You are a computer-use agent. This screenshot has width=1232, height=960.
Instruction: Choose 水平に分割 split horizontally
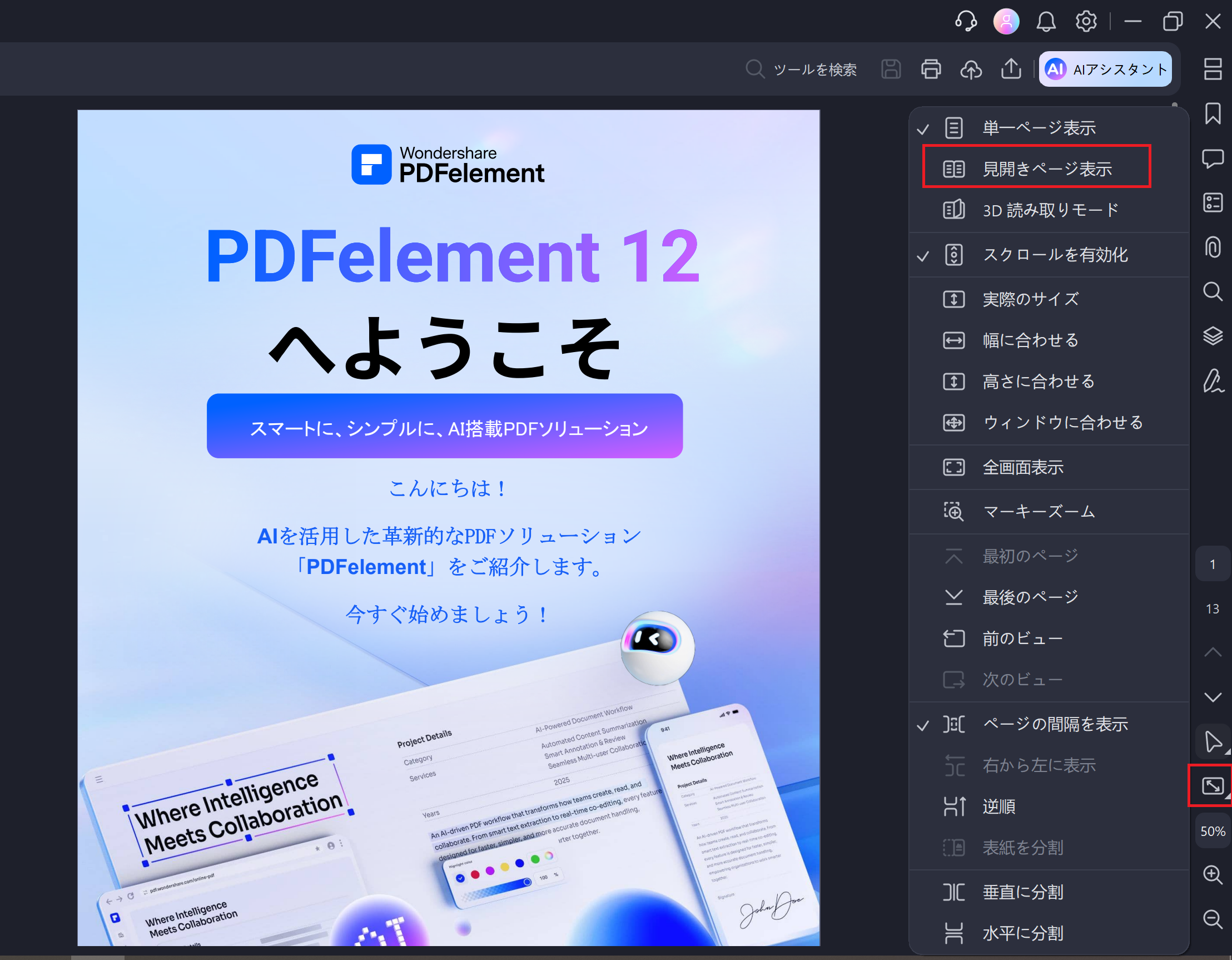1049,933
